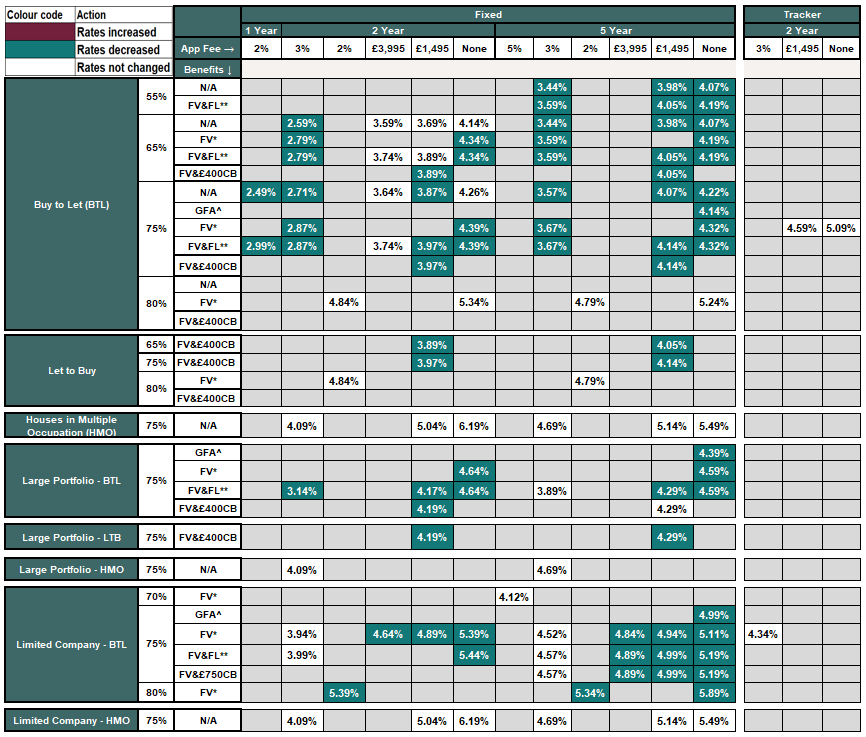Select the Let to Buy row header

71,370
